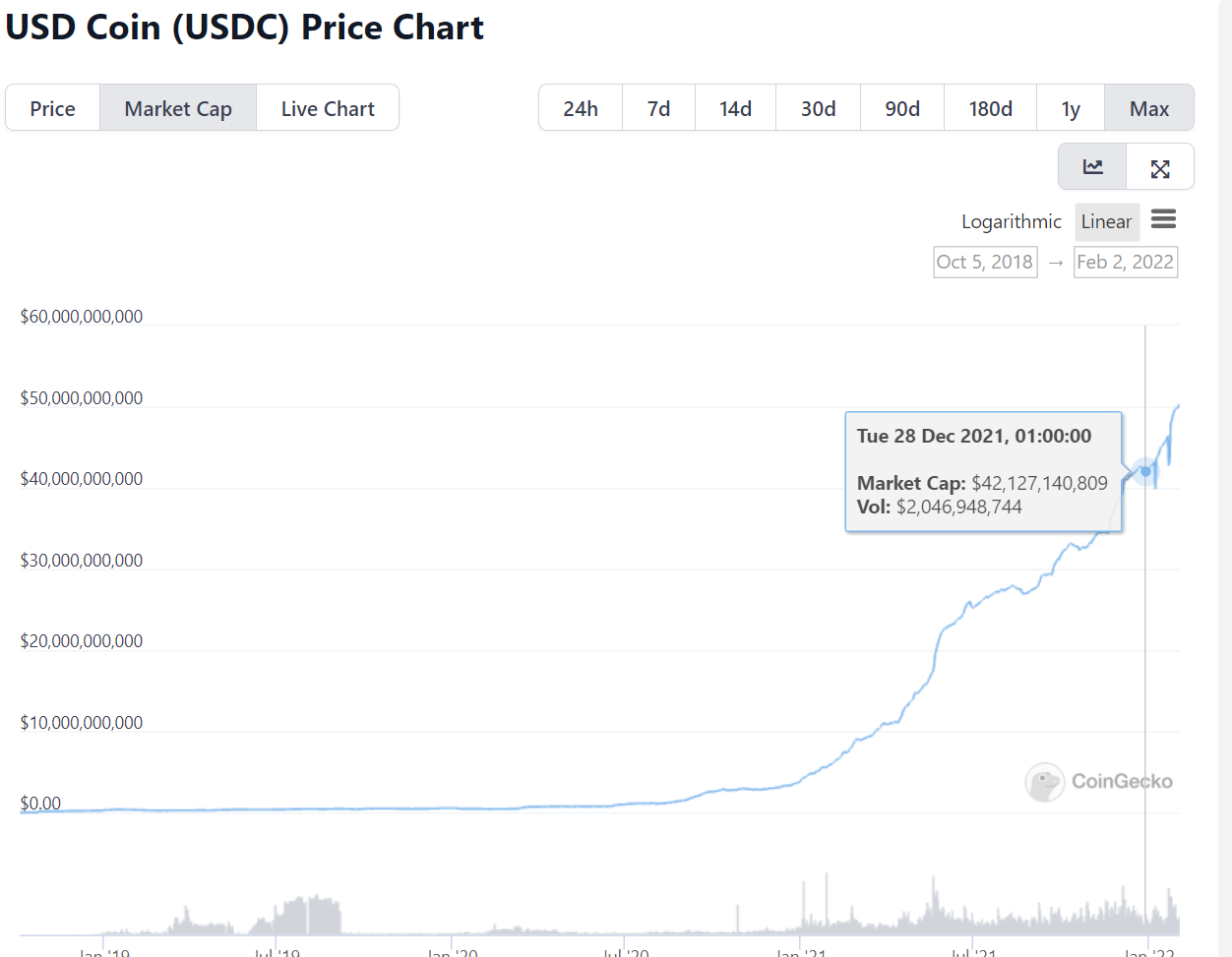Select the 180d range button
This screenshot has height=957, width=1232.
tap(990, 108)
